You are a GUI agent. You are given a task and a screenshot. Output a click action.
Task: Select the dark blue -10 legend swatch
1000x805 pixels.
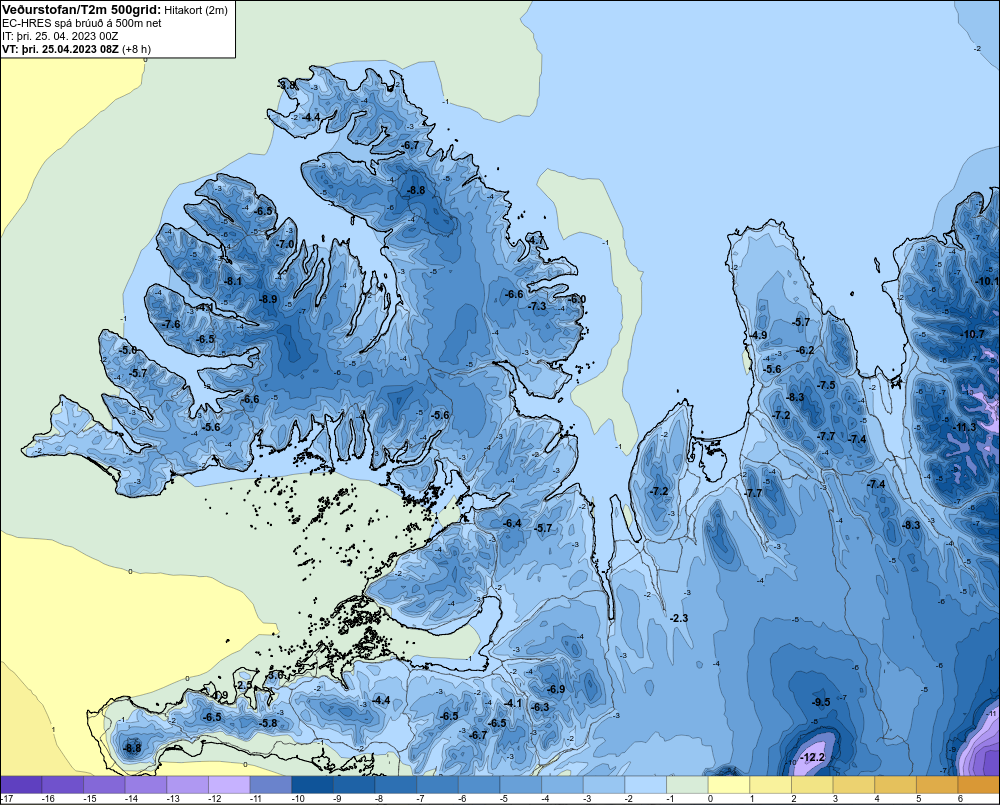(312, 785)
